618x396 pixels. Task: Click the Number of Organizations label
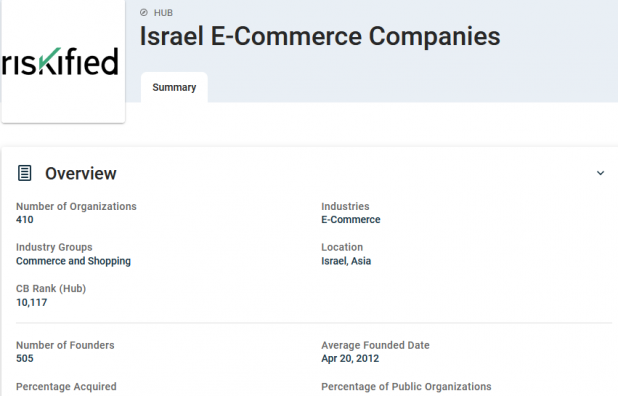click(x=76, y=206)
